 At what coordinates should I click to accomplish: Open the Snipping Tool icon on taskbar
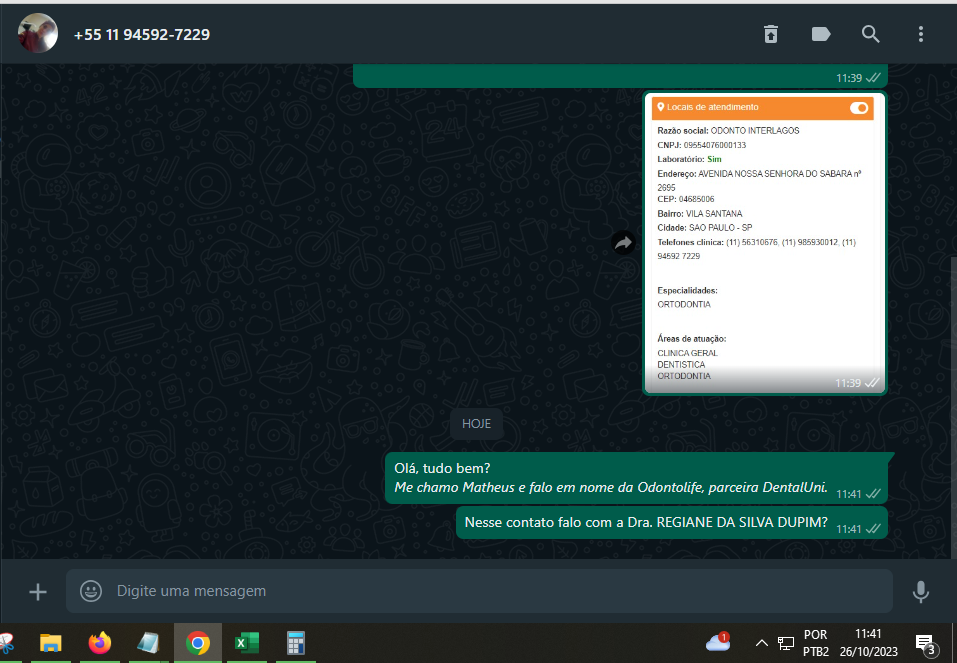pos(6,643)
